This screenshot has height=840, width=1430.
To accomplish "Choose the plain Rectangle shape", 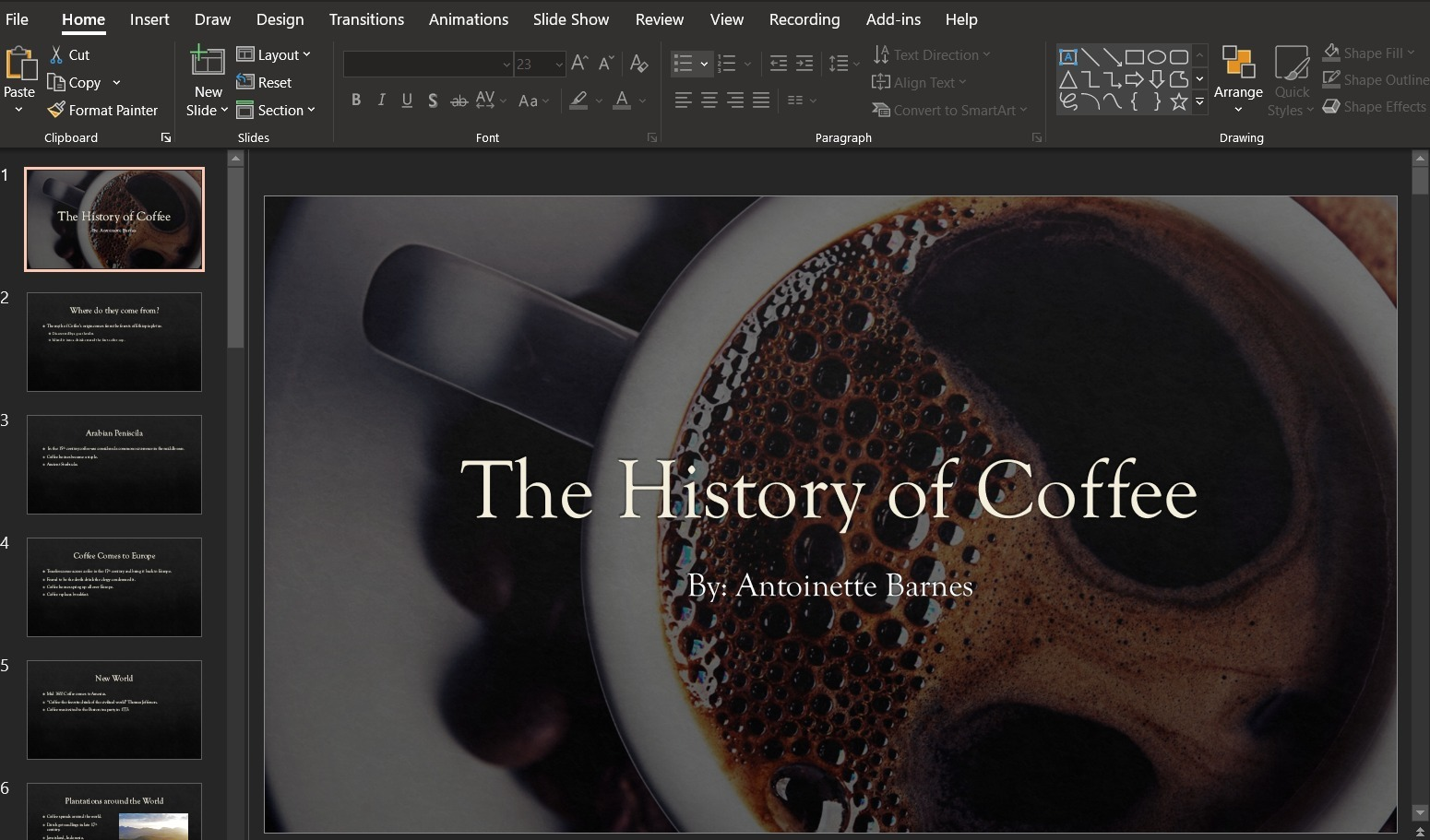I will tap(1135, 57).
